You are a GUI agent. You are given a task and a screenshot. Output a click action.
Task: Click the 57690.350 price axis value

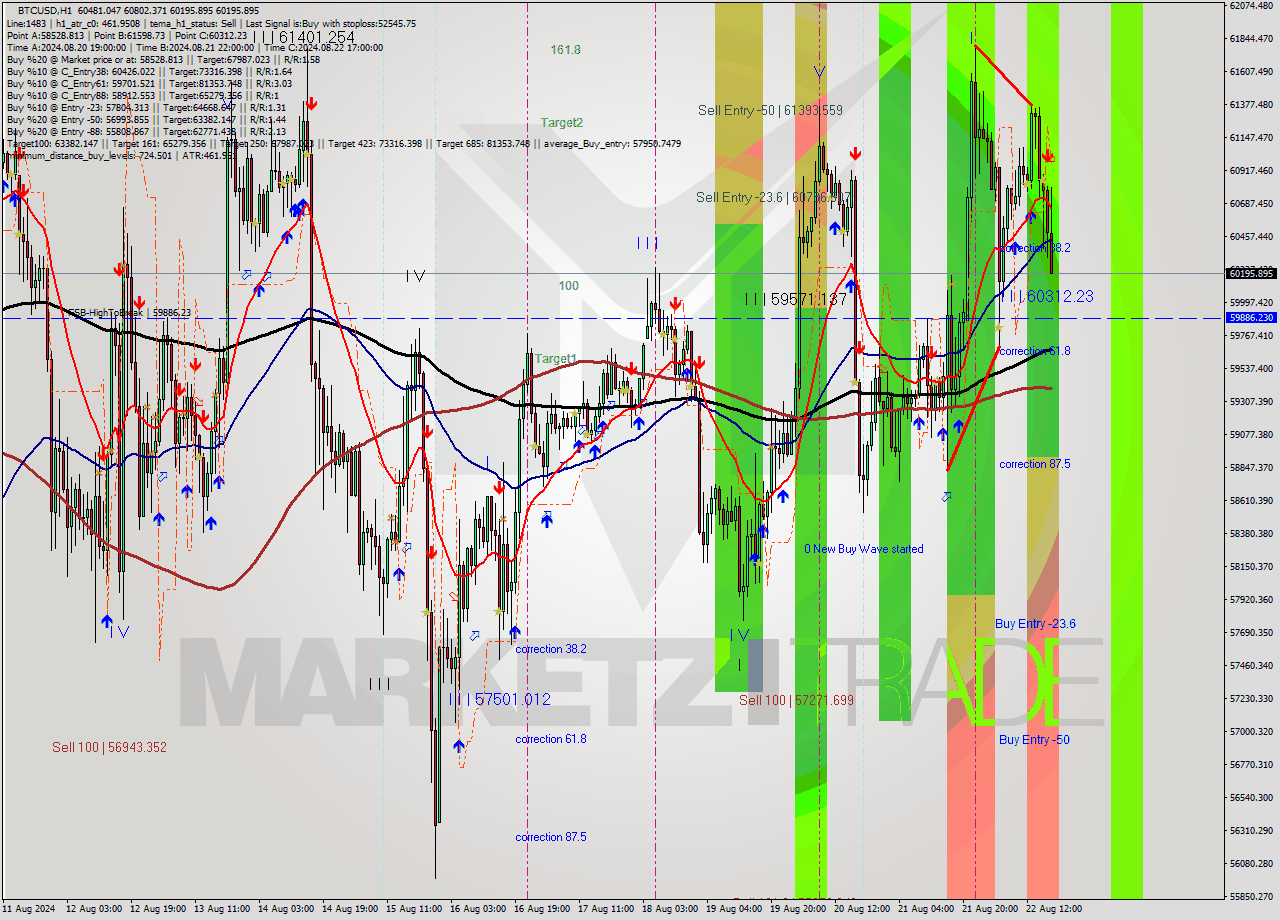[x=1251, y=633]
